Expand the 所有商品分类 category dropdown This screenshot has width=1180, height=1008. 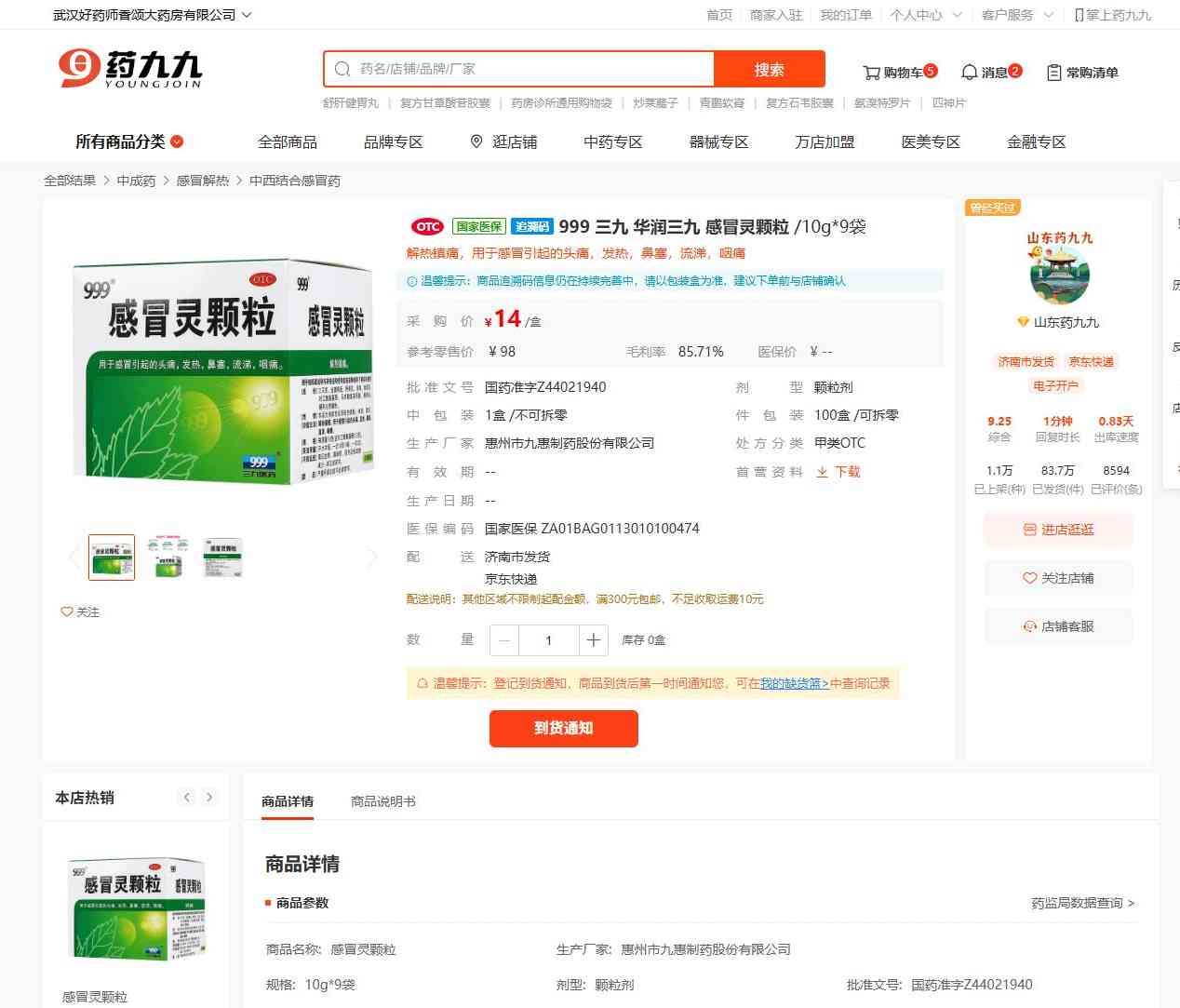click(x=177, y=141)
